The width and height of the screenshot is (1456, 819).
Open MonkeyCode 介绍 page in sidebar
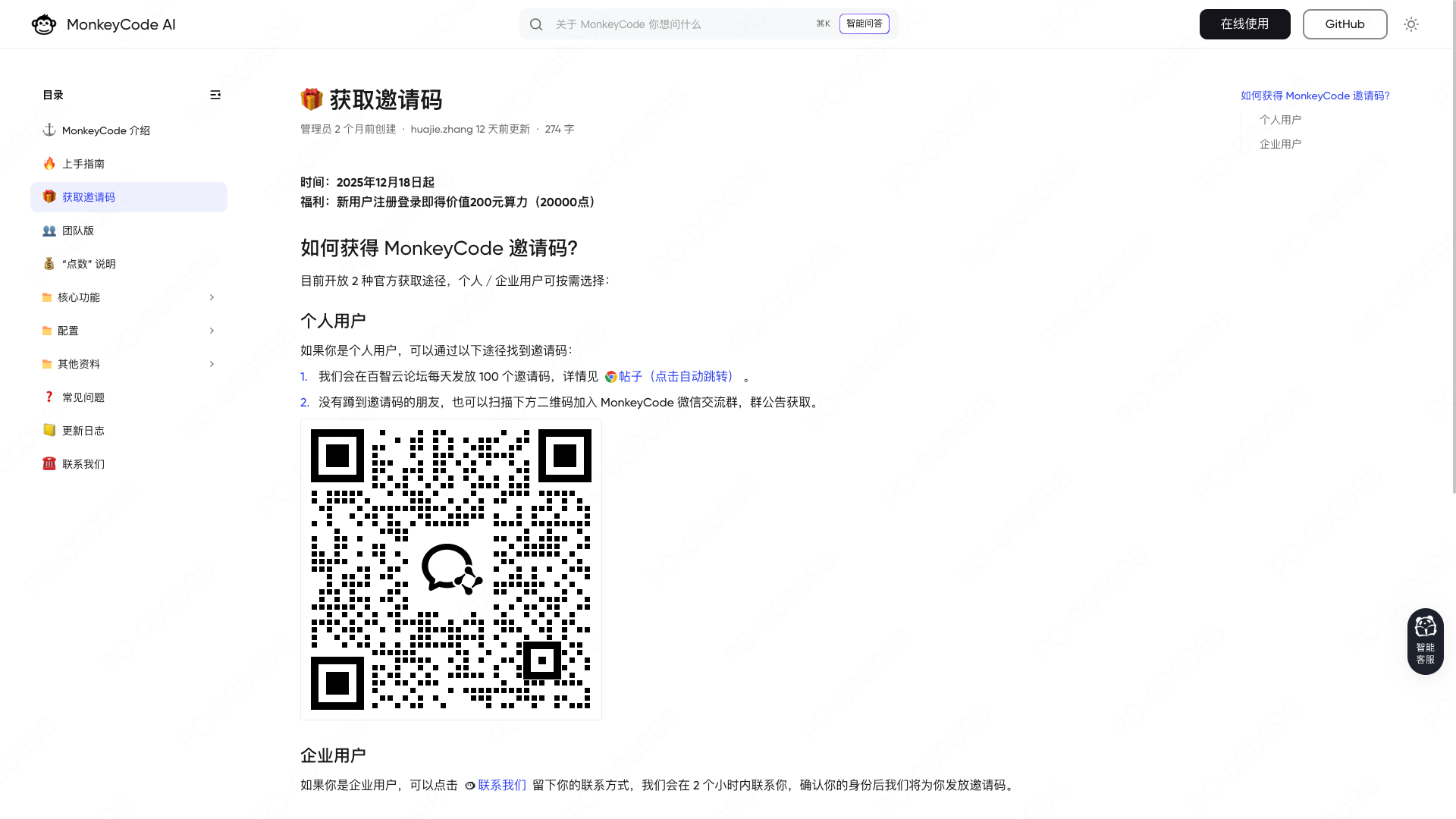pos(129,130)
